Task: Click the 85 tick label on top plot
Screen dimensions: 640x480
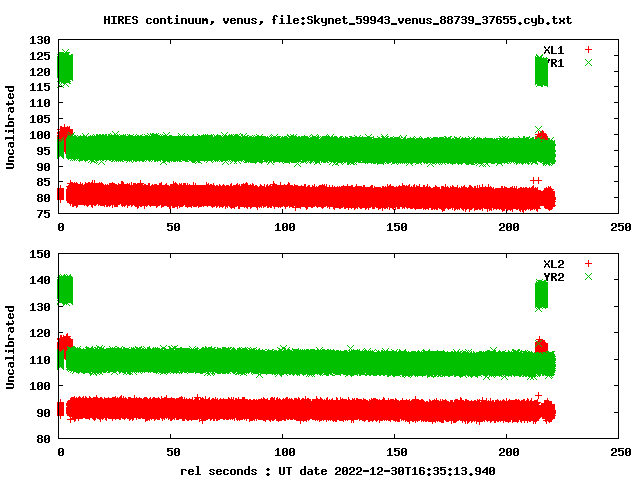Action: pyautogui.click(x=43, y=182)
